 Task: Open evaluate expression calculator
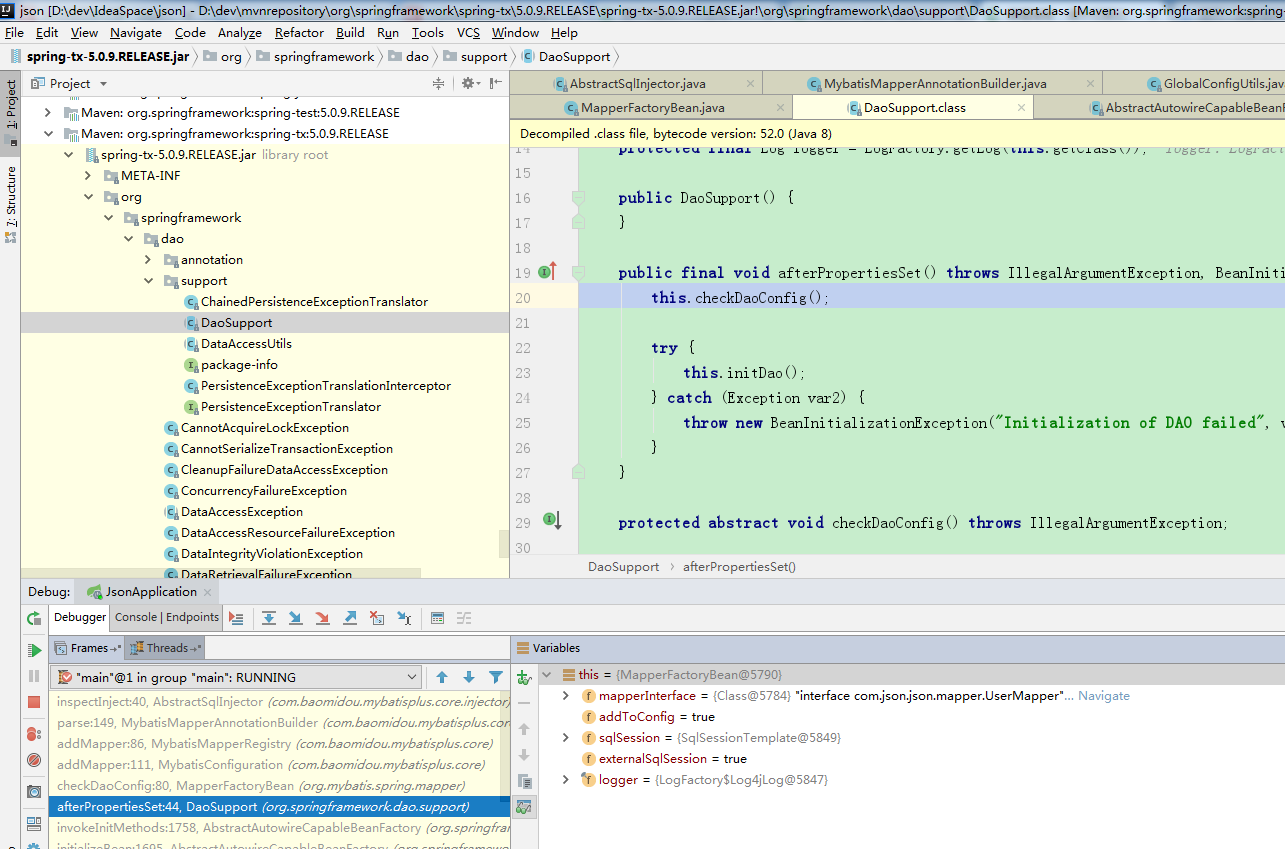437,618
